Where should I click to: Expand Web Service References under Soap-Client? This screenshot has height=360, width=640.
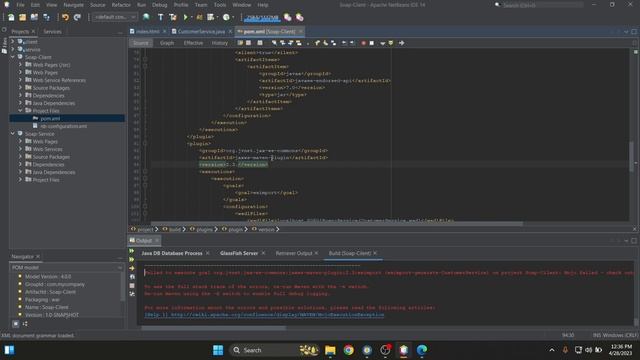click(20, 80)
